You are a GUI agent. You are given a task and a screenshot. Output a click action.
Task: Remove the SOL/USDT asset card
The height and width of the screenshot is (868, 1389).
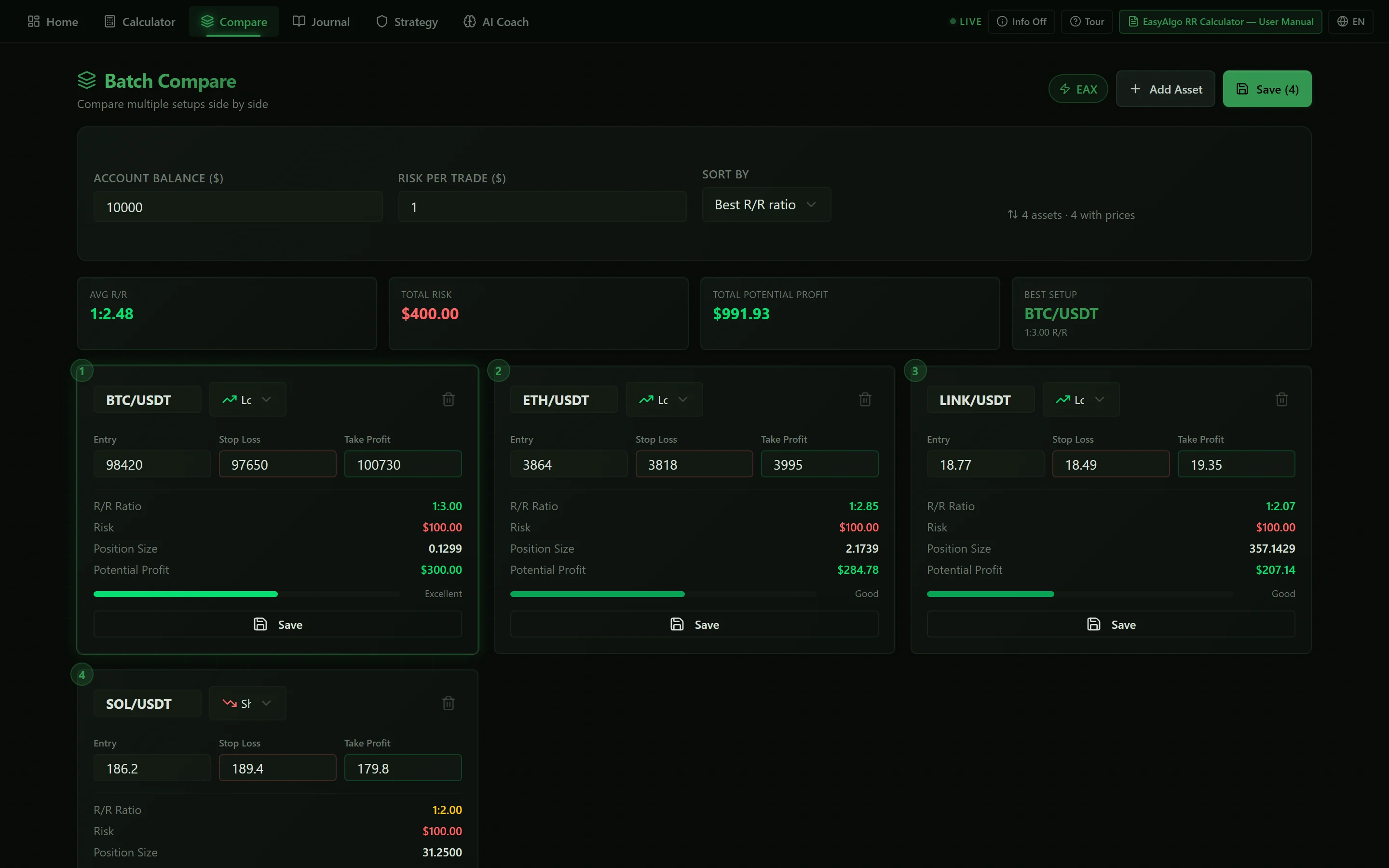pos(448,703)
